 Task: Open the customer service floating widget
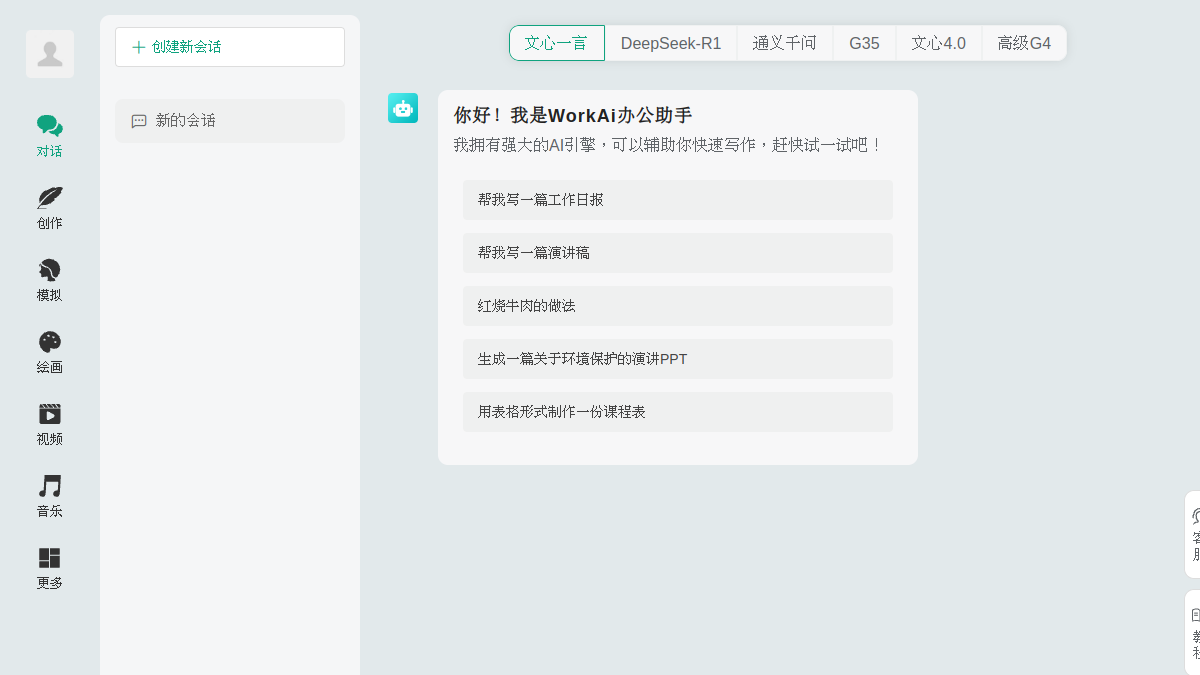tap(1193, 534)
